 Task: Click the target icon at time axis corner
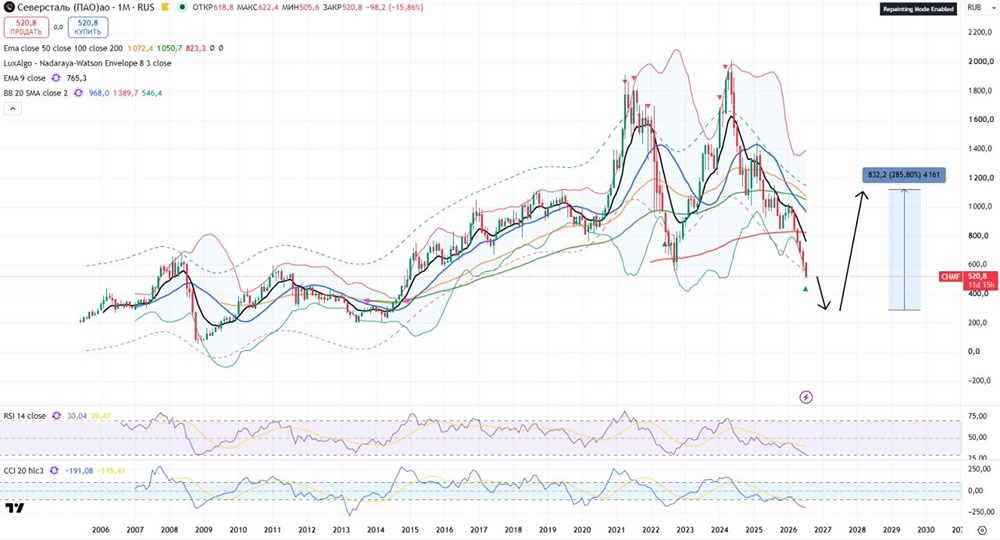[x=982, y=530]
